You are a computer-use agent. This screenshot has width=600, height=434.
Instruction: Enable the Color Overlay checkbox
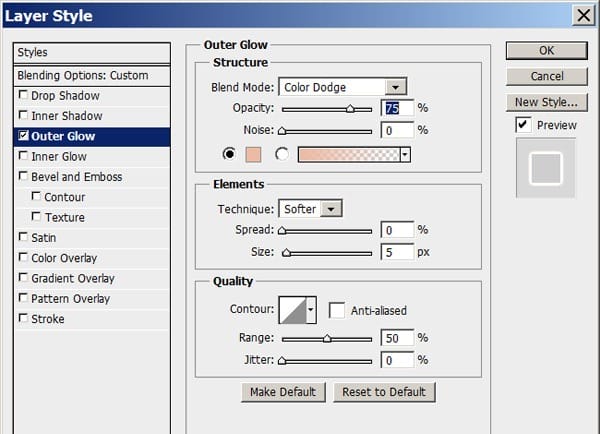coord(23,257)
